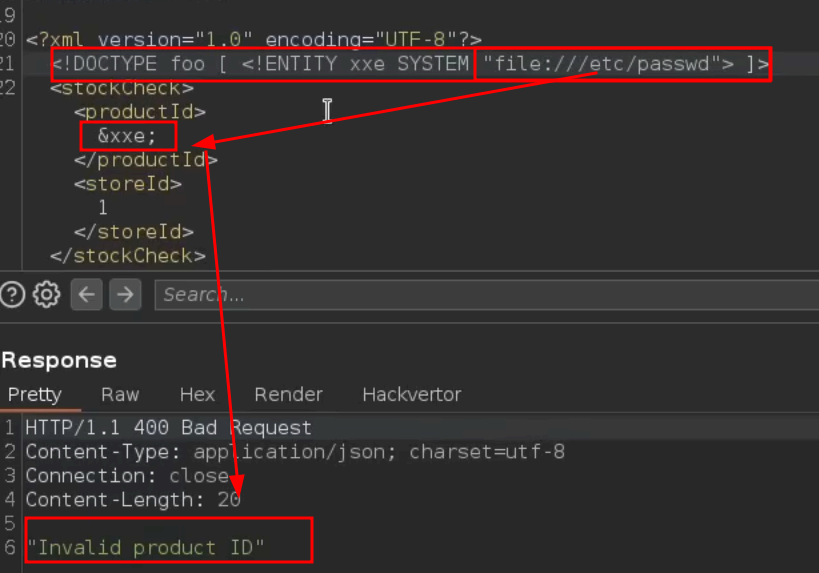Click the Content-Length: 20 header
Viewport: 819px width, 573px height.
[x=133, y=500]
